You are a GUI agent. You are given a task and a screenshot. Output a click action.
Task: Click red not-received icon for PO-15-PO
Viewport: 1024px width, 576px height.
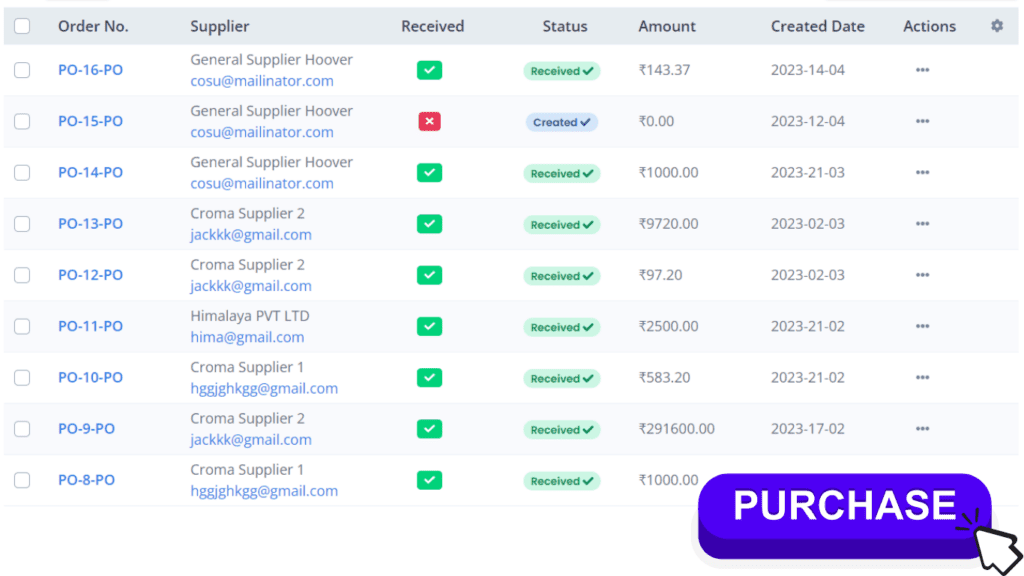(429, 121)
